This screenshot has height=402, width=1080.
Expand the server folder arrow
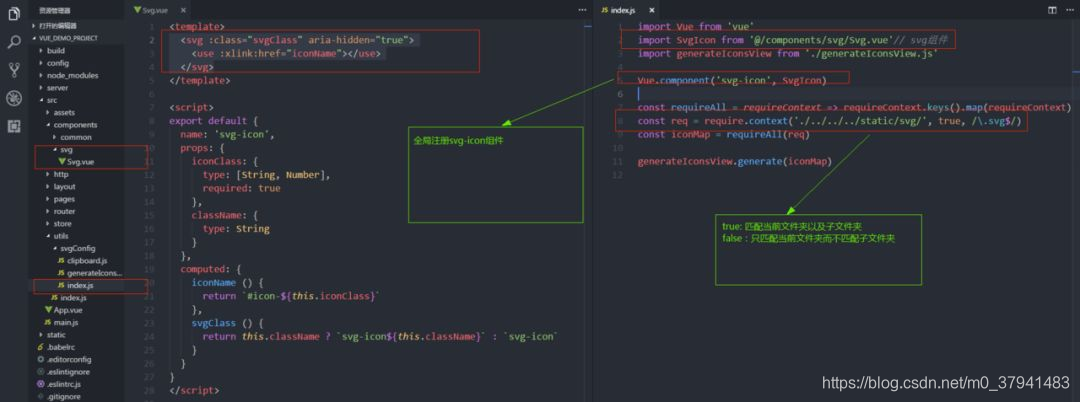41,87
